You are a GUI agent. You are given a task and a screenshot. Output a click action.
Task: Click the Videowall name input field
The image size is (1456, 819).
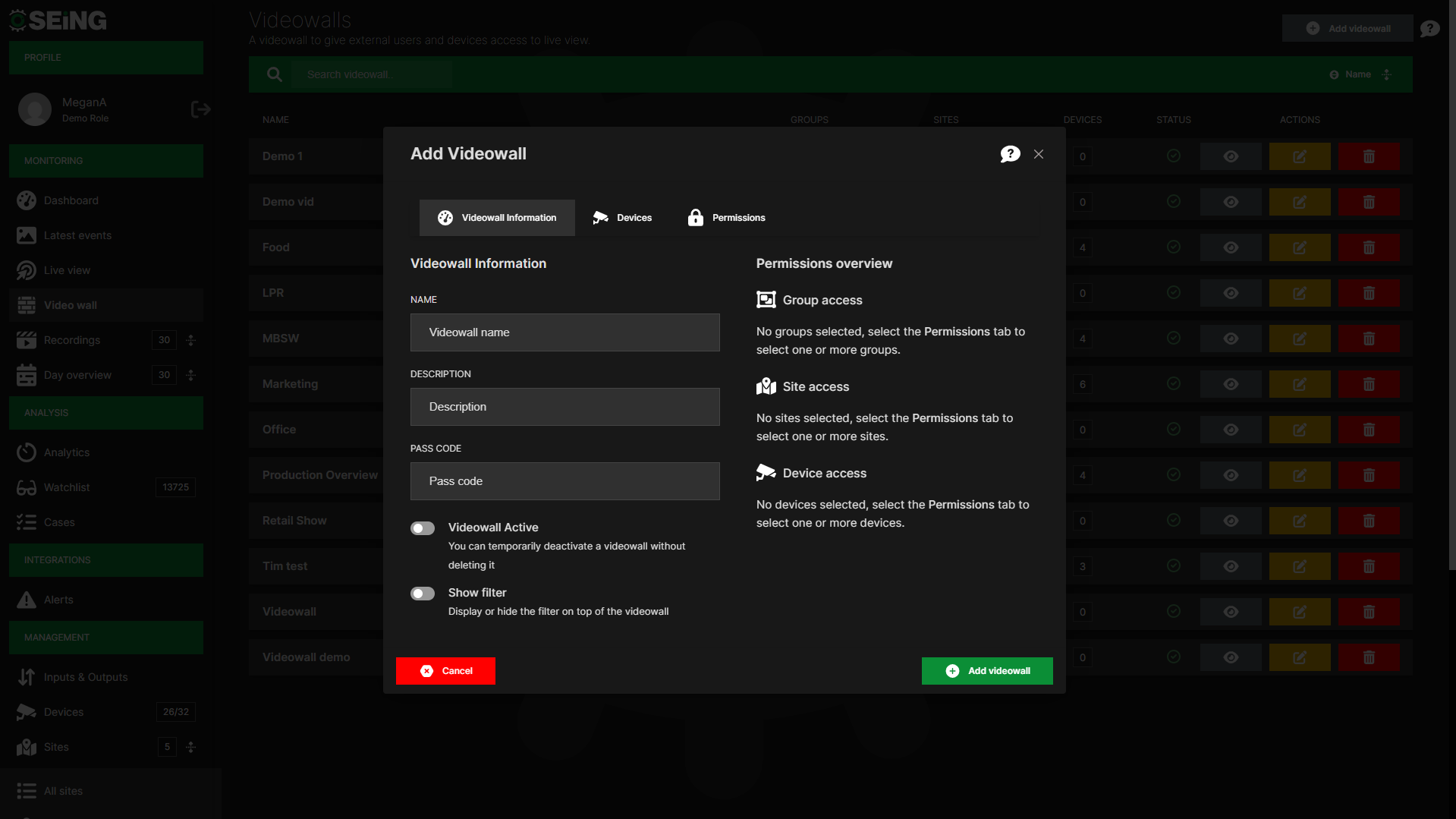click(x=565, y=332)
